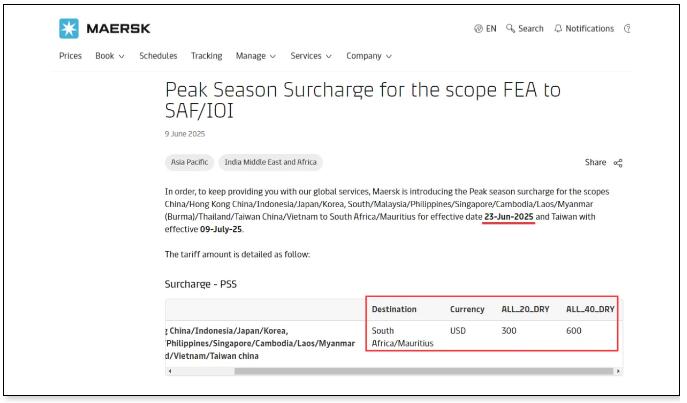
Task: Expand the Company dropdown chevron
Action: (x=389, y=56)
